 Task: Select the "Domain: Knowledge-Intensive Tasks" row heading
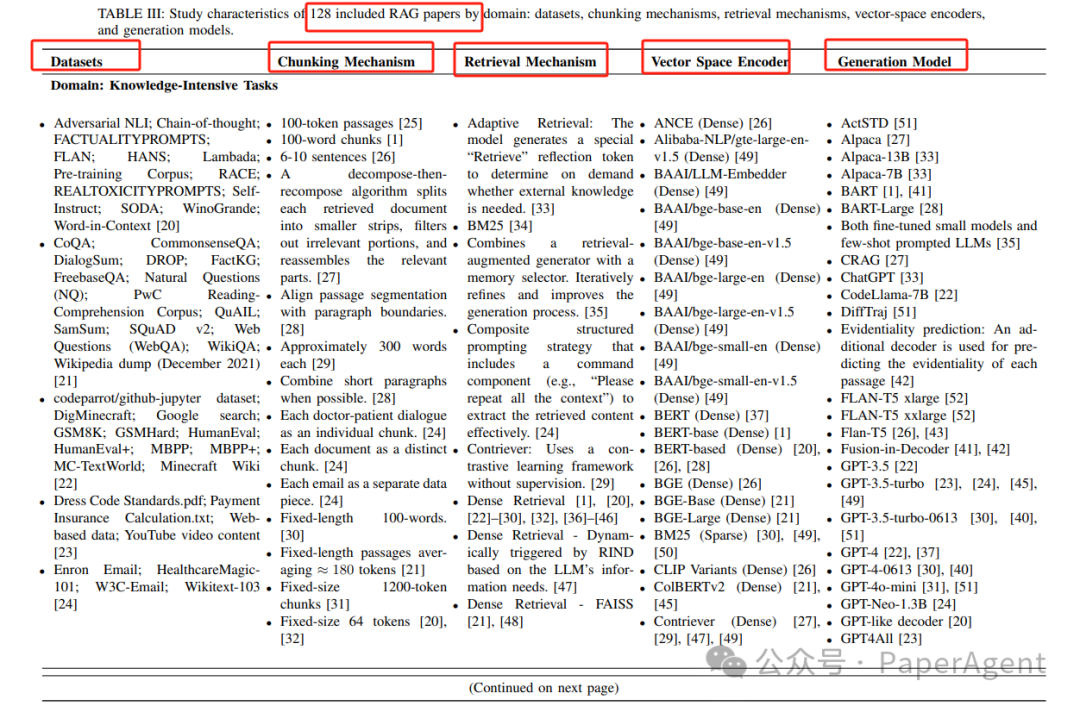pos(164,85)
